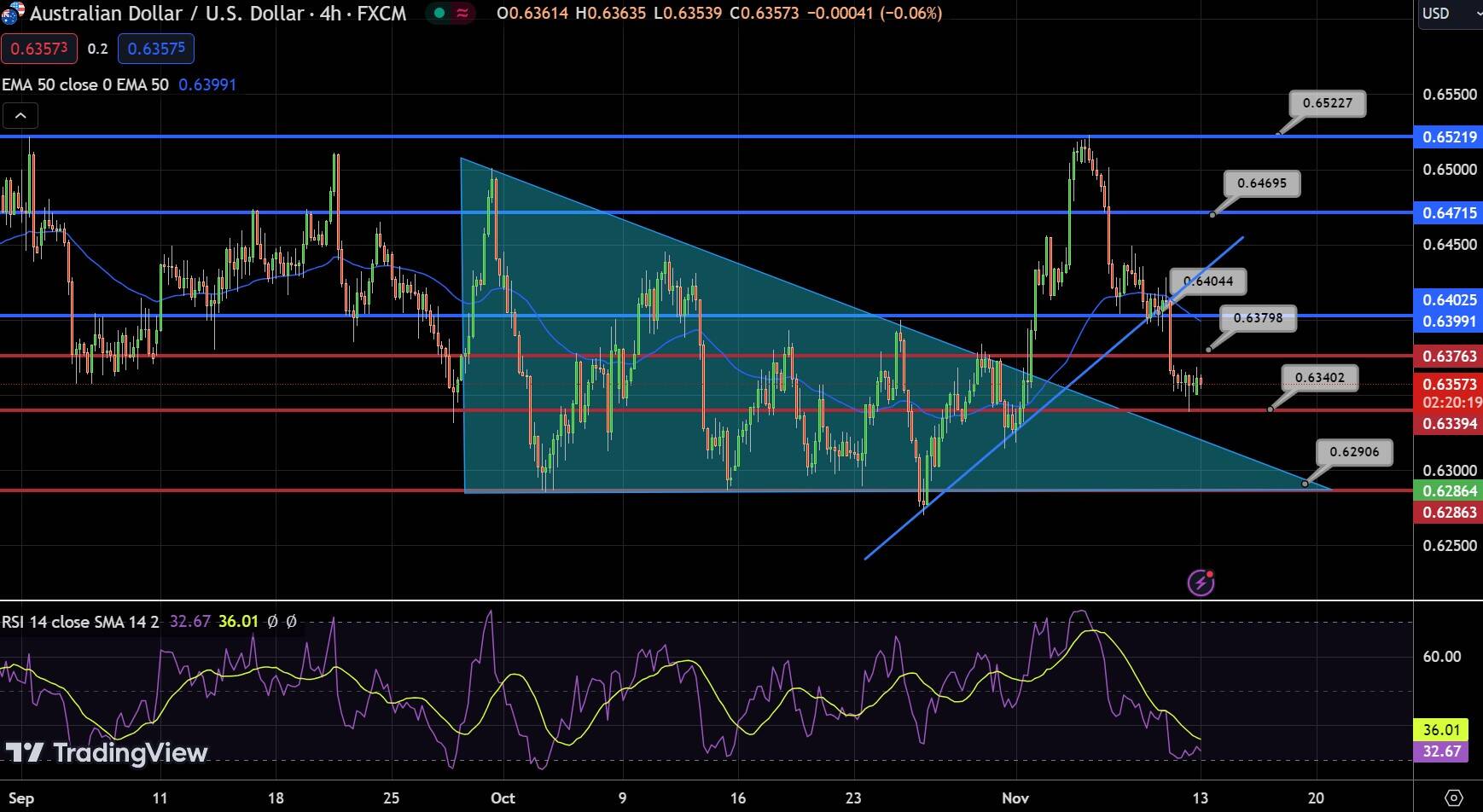Click the current price 0.63573 countdown label
Image resolution: width=1483 pixels, height=812 pixels.
[1449, 393]
